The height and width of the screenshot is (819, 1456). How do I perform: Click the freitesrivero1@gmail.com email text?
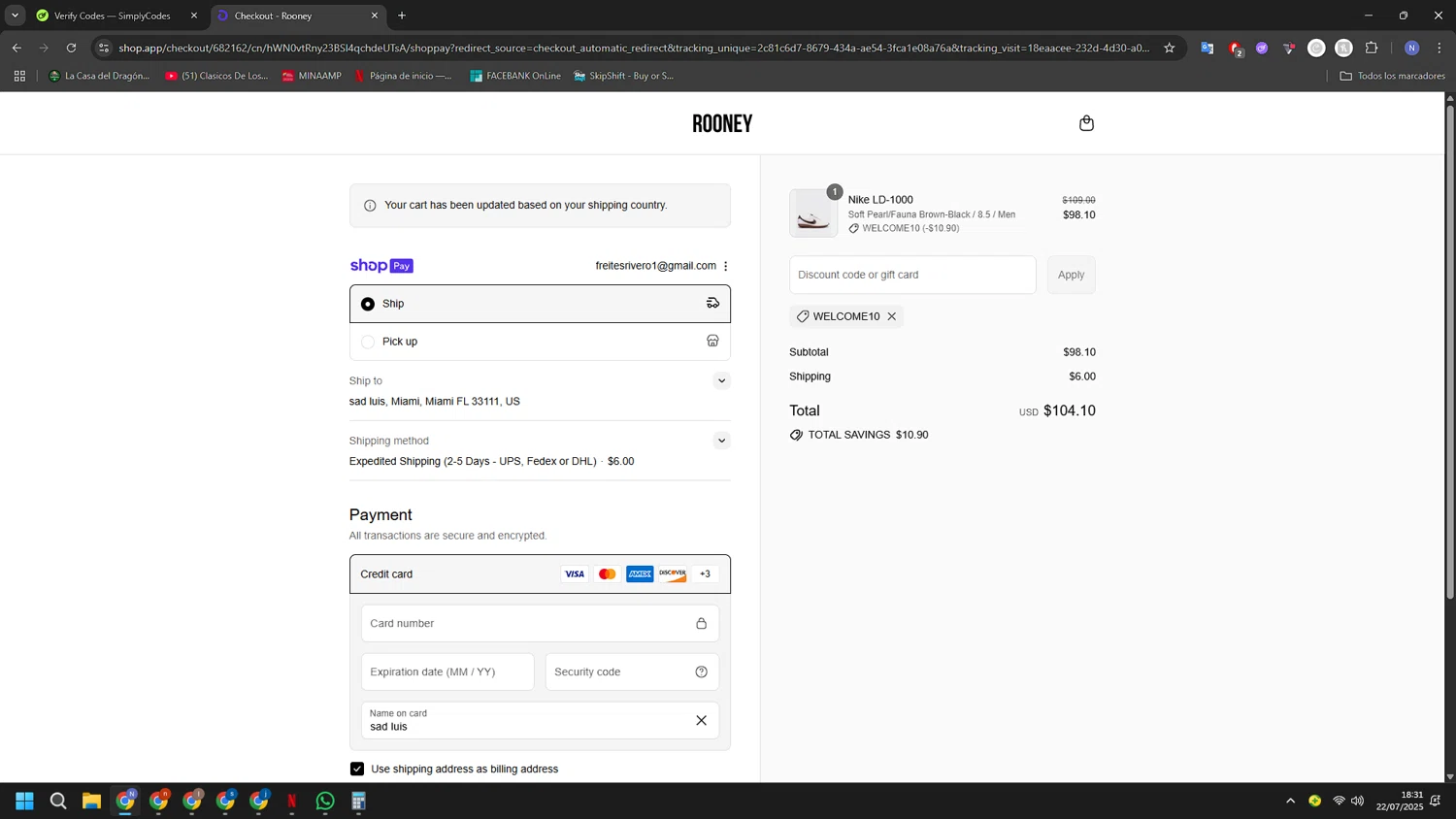pyautogui.click(x=656, y=266)
